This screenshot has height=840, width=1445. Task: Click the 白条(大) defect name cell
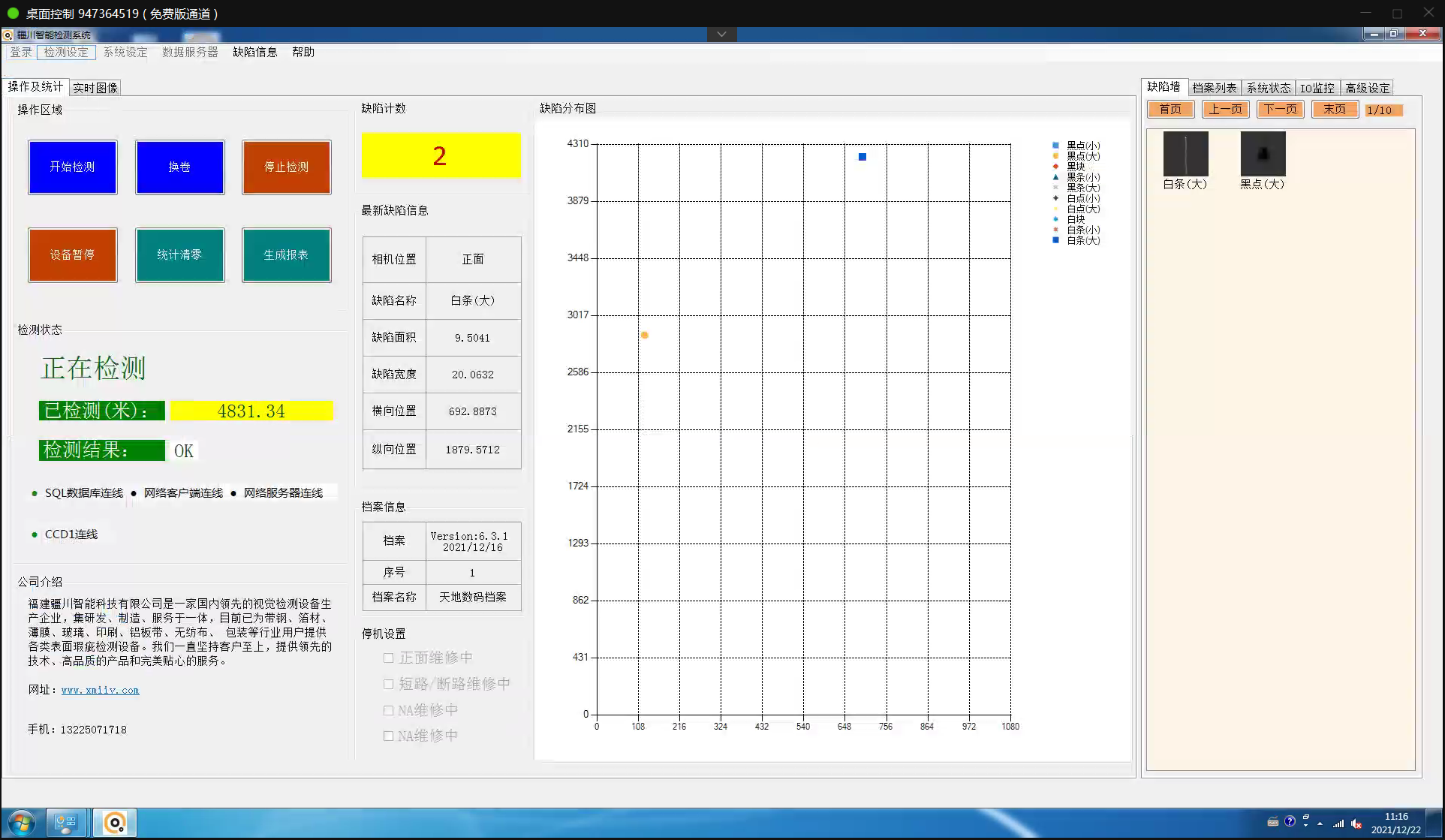[x=473, y=300]
